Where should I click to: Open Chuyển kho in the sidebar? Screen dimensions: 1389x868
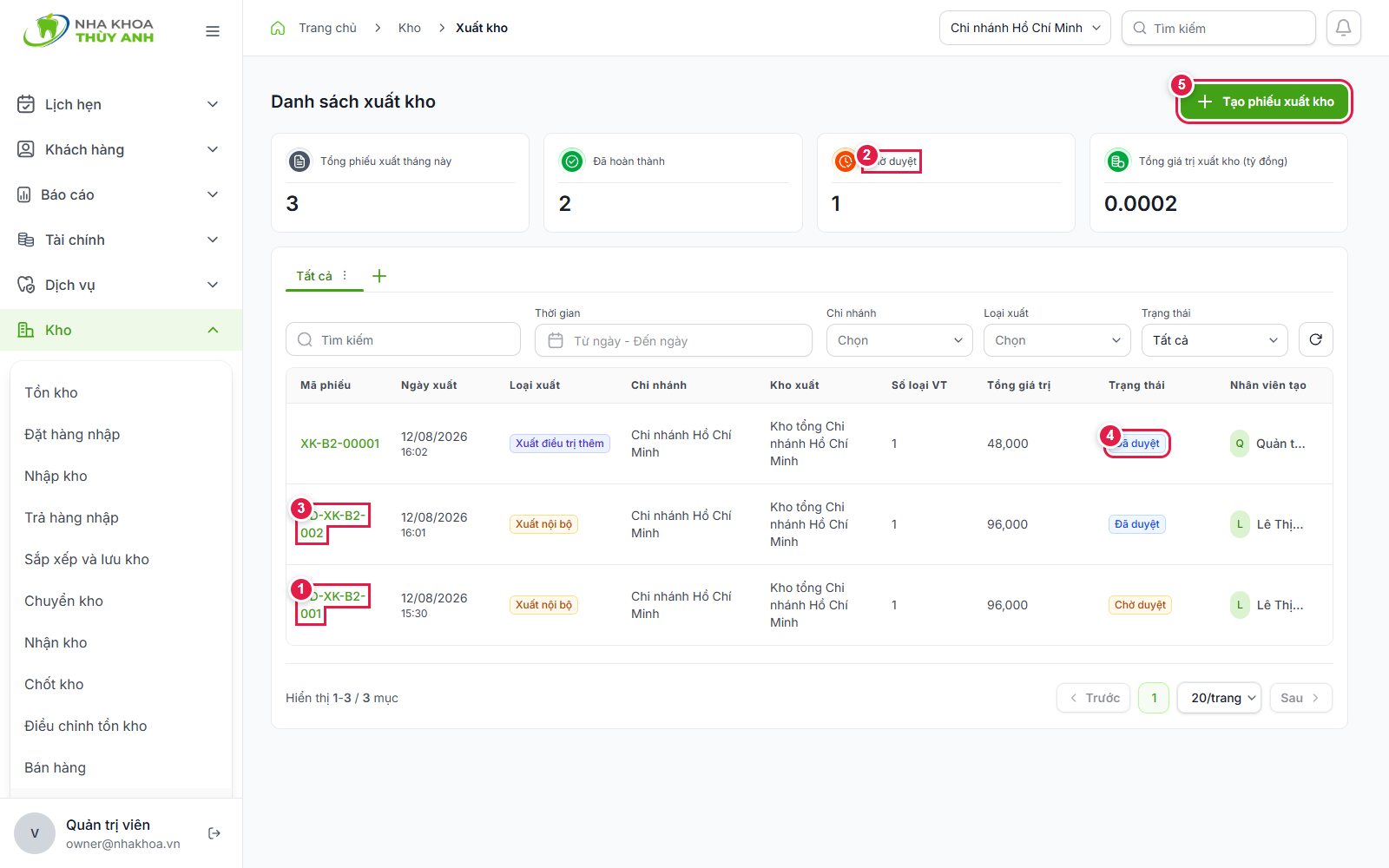(63, 601)
